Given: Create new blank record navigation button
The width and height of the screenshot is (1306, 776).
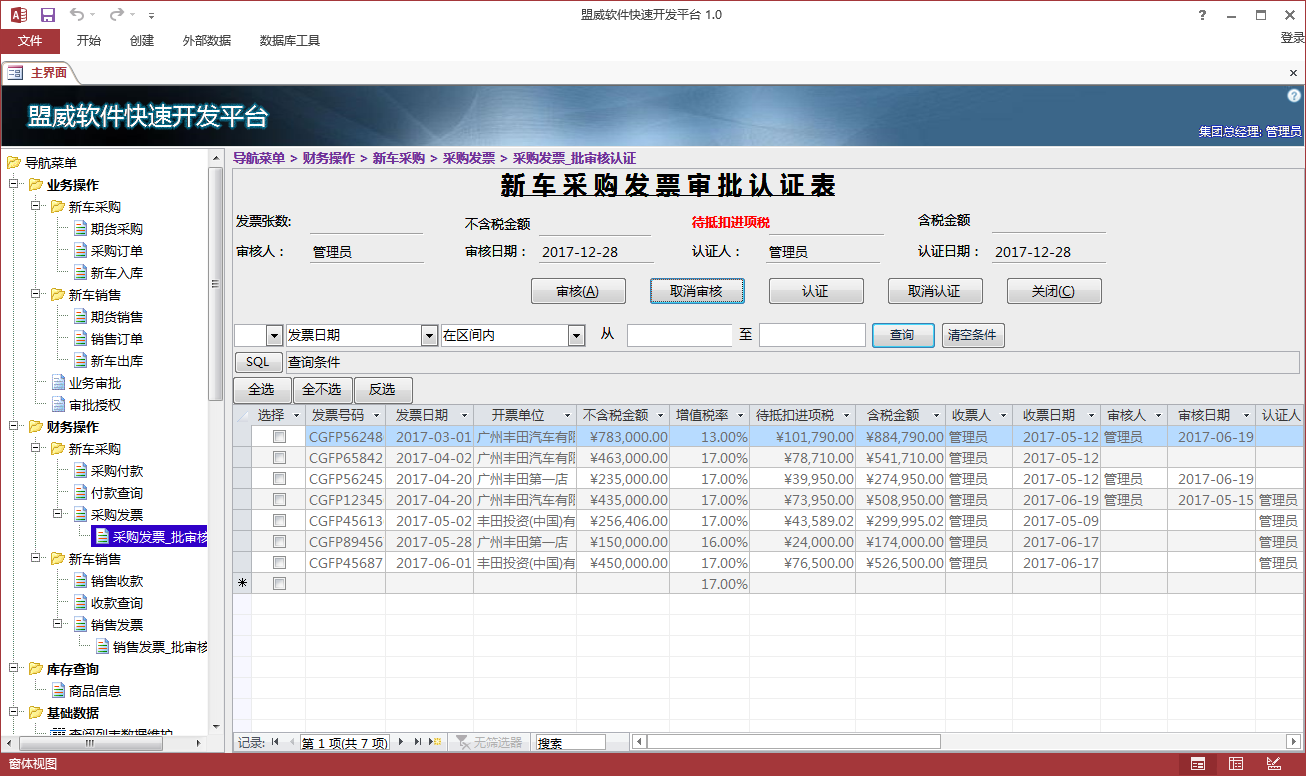Looking at the screenshot, I should click(436, 742).
